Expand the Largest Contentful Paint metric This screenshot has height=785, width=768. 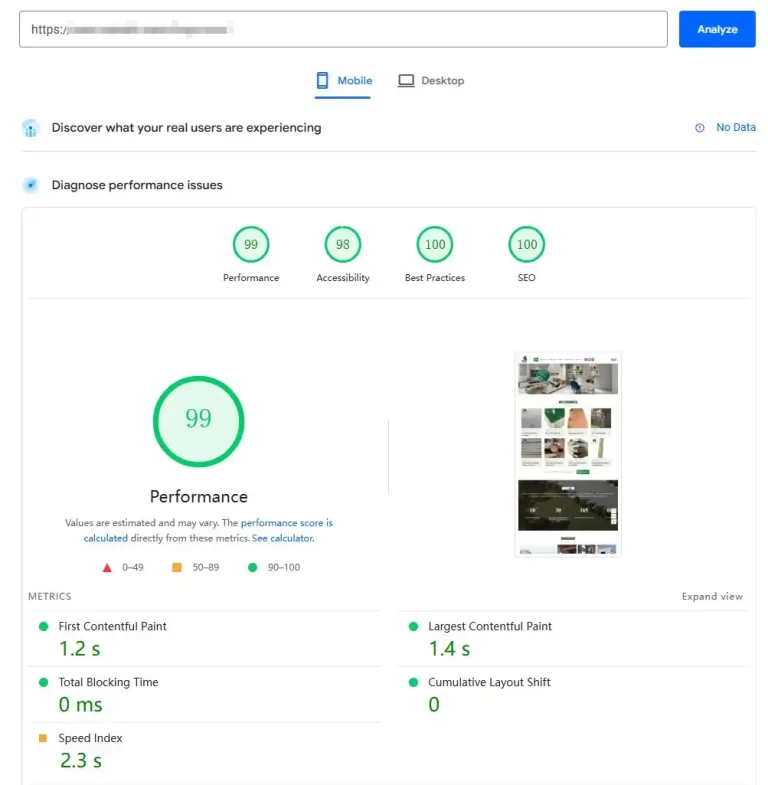[x=489, y=627]
